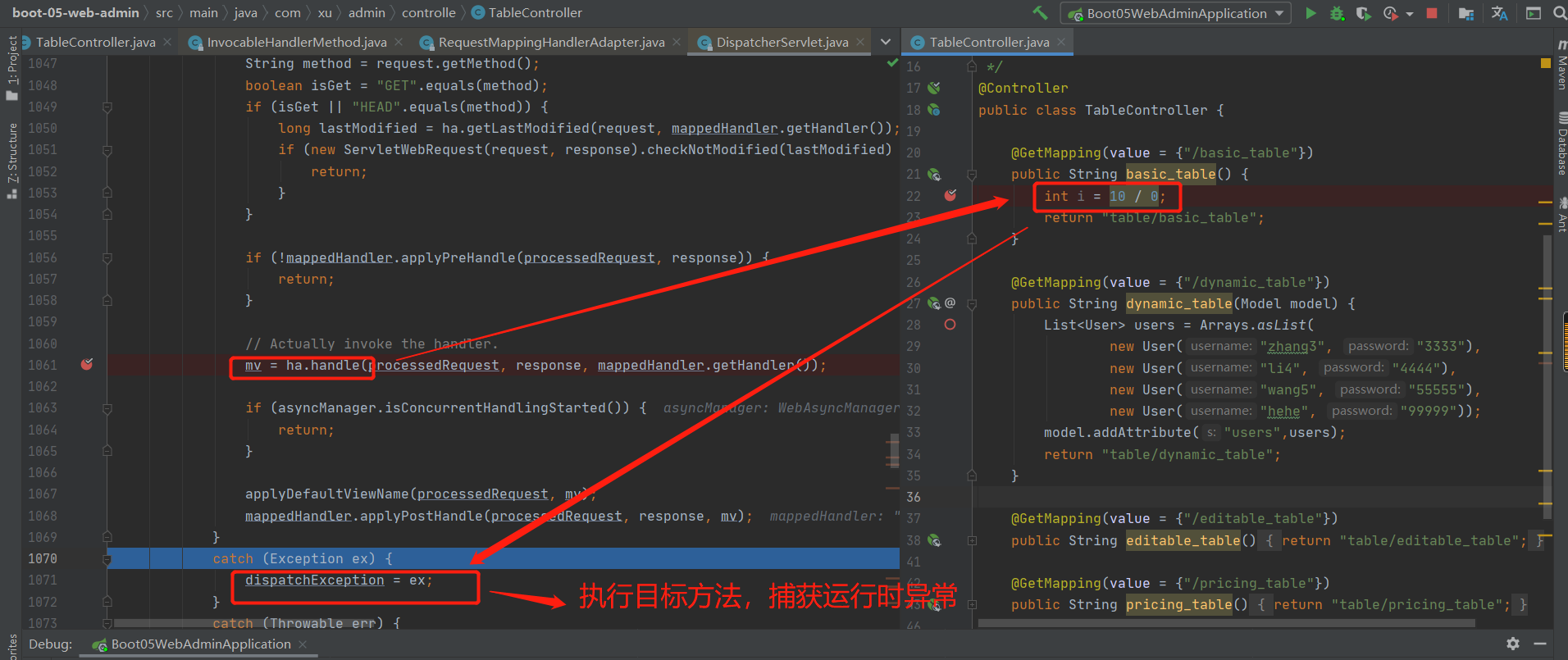Click the green Run button
1568x660 pixels.
point(1310,13)
